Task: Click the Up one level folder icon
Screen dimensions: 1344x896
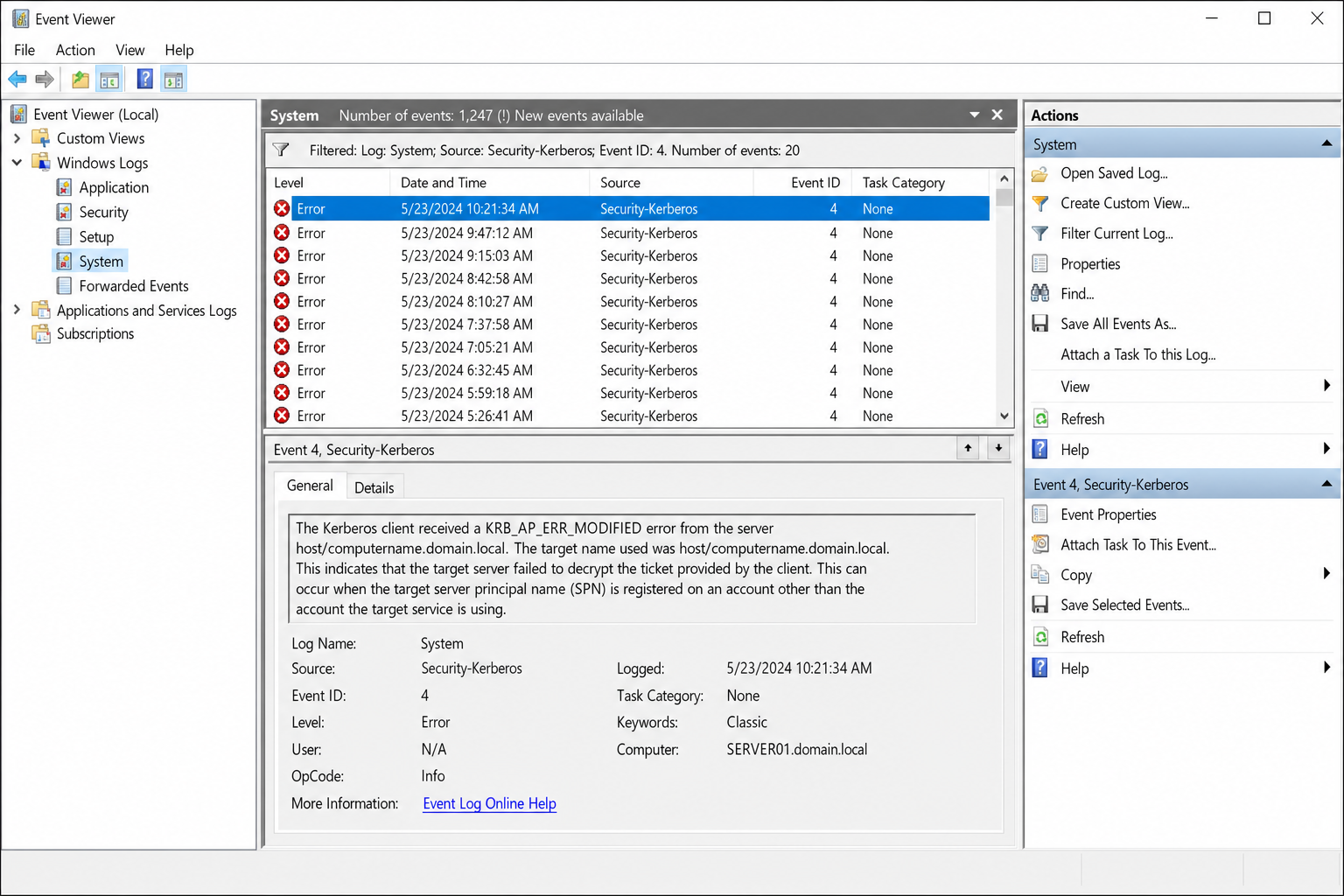Action: [x=80, y=80]
